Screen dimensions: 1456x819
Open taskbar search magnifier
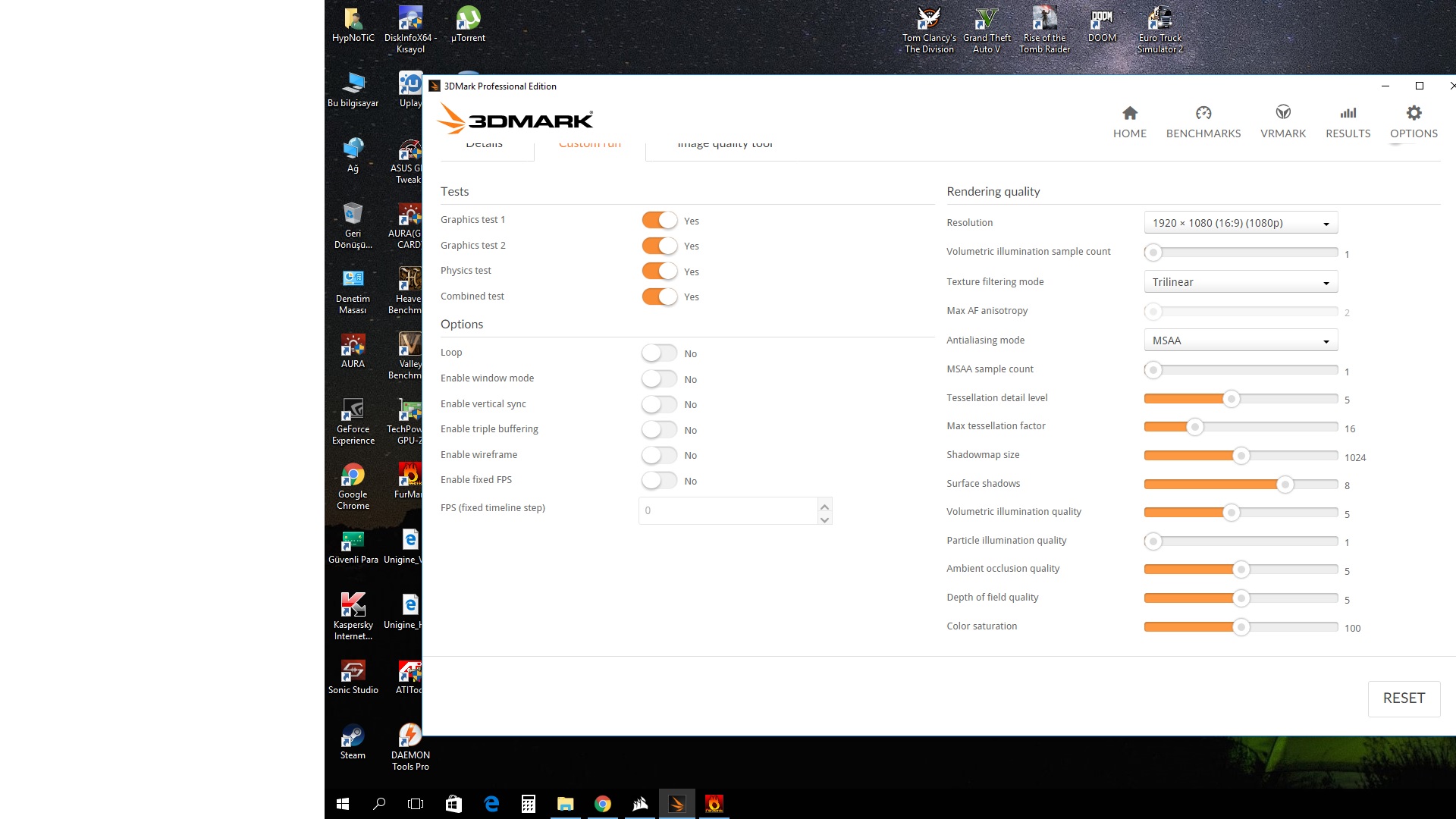[x=379, y=804]
